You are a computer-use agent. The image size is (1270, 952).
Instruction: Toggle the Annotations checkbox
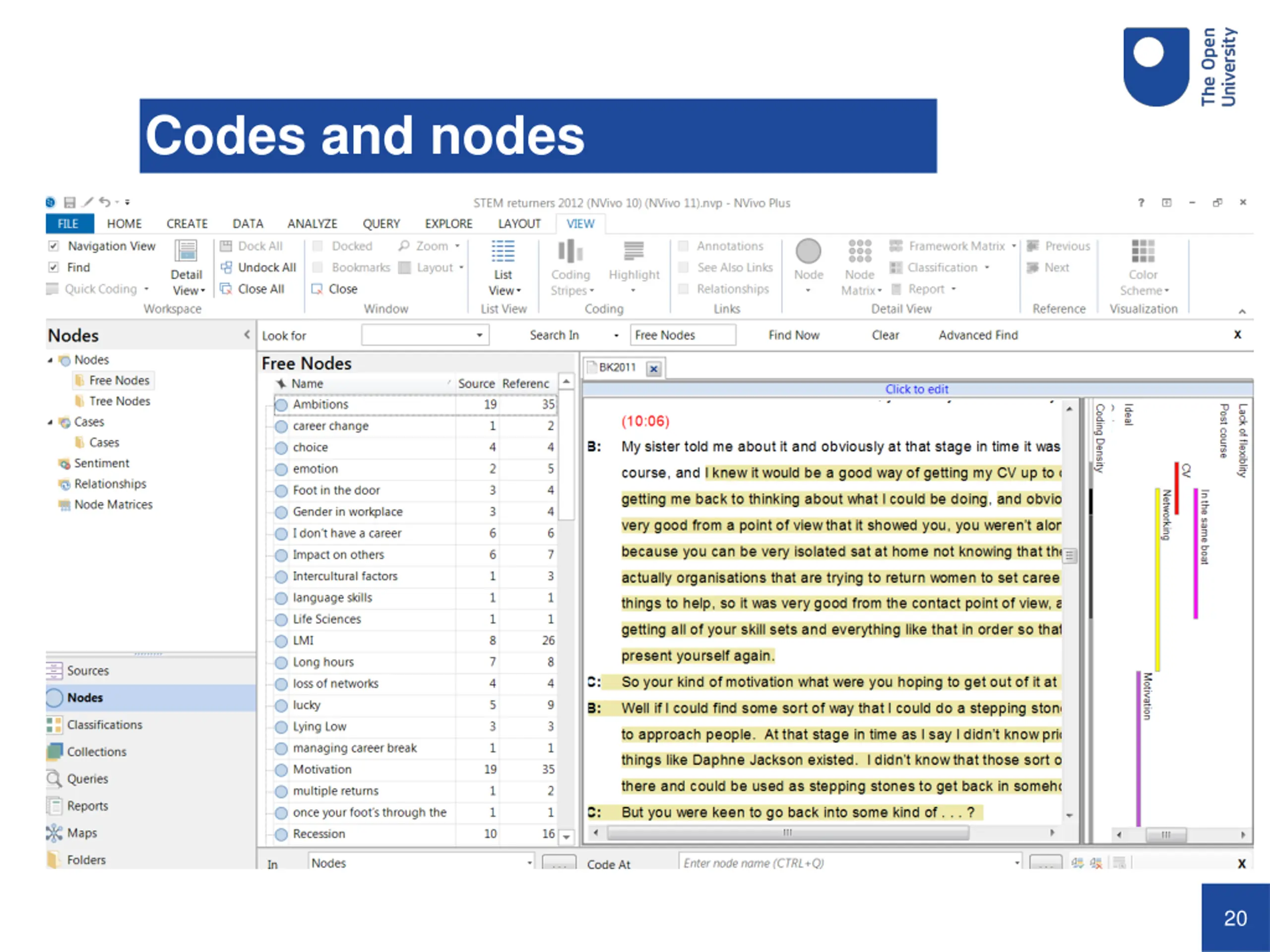click(683, 246)
